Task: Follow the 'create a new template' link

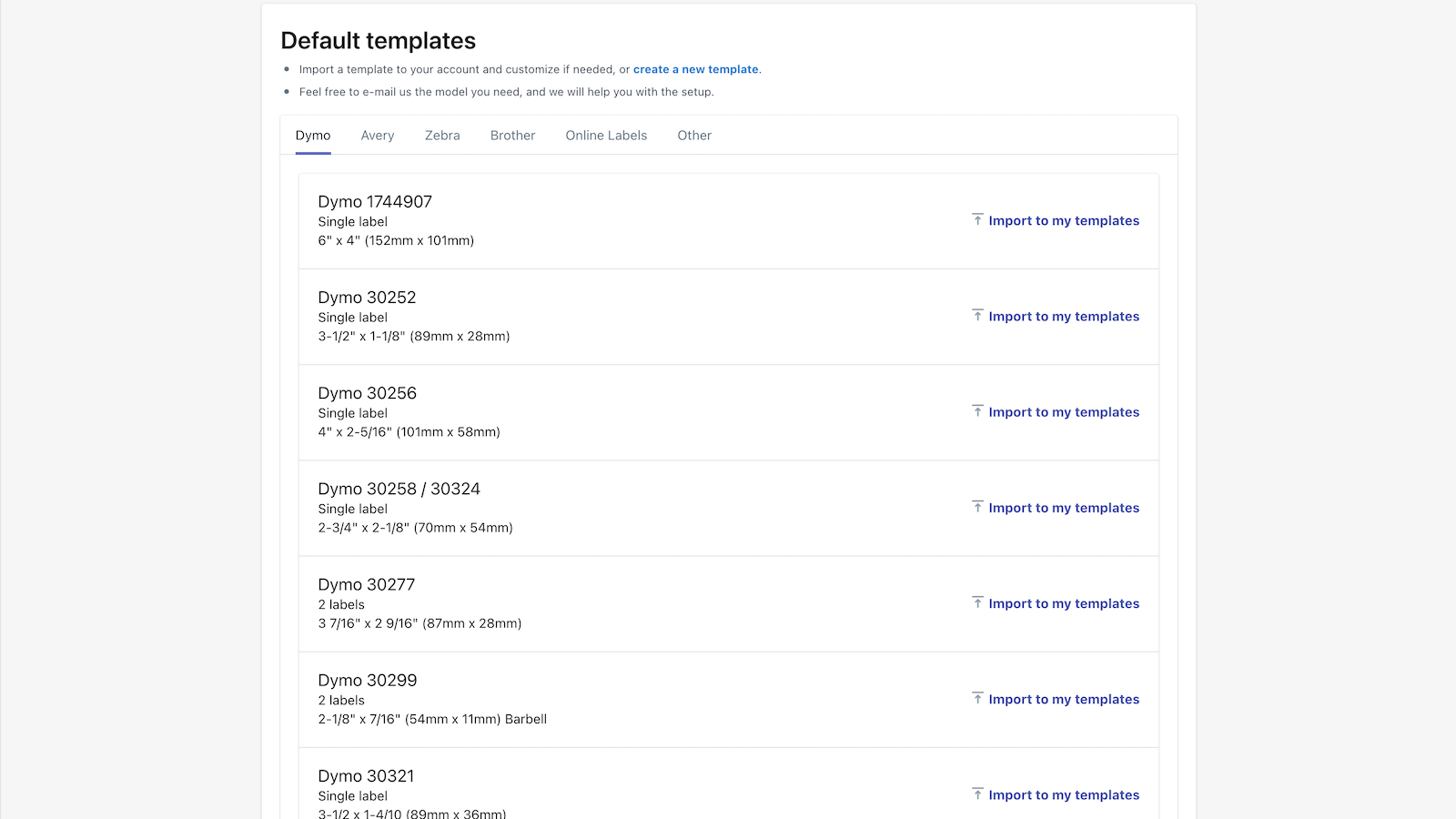Action: point(696,69)
